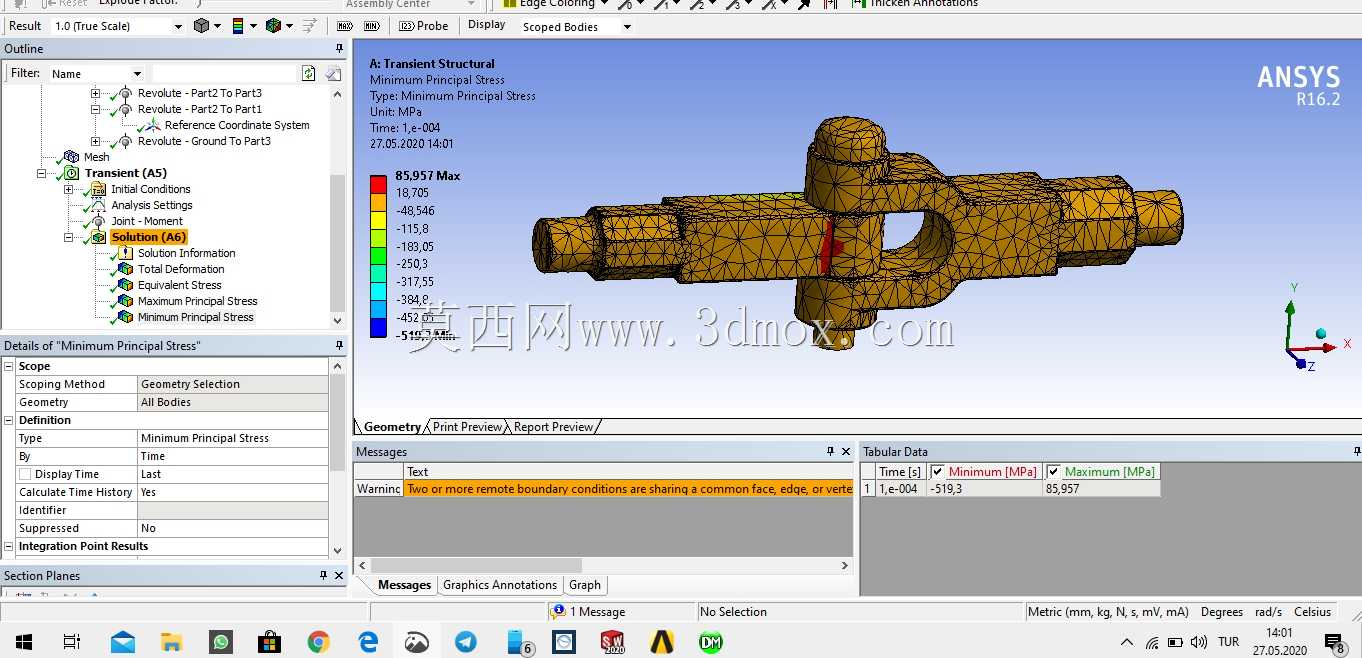1362x658 pixels.
Task: Collapse Integration Point Results section
Action: coord(9,546)
